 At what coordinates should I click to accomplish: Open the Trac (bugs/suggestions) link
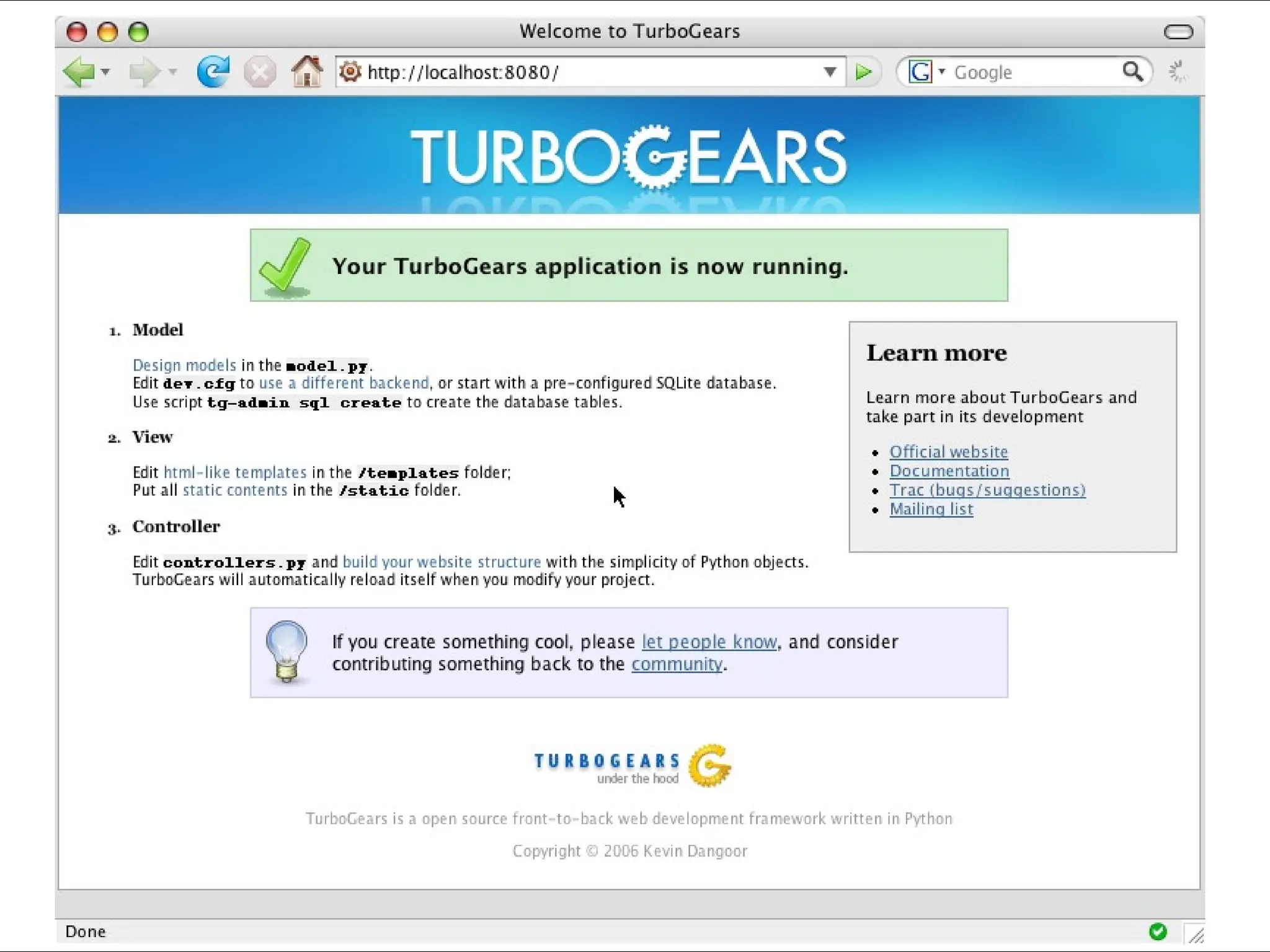click(x=988, y=490)
